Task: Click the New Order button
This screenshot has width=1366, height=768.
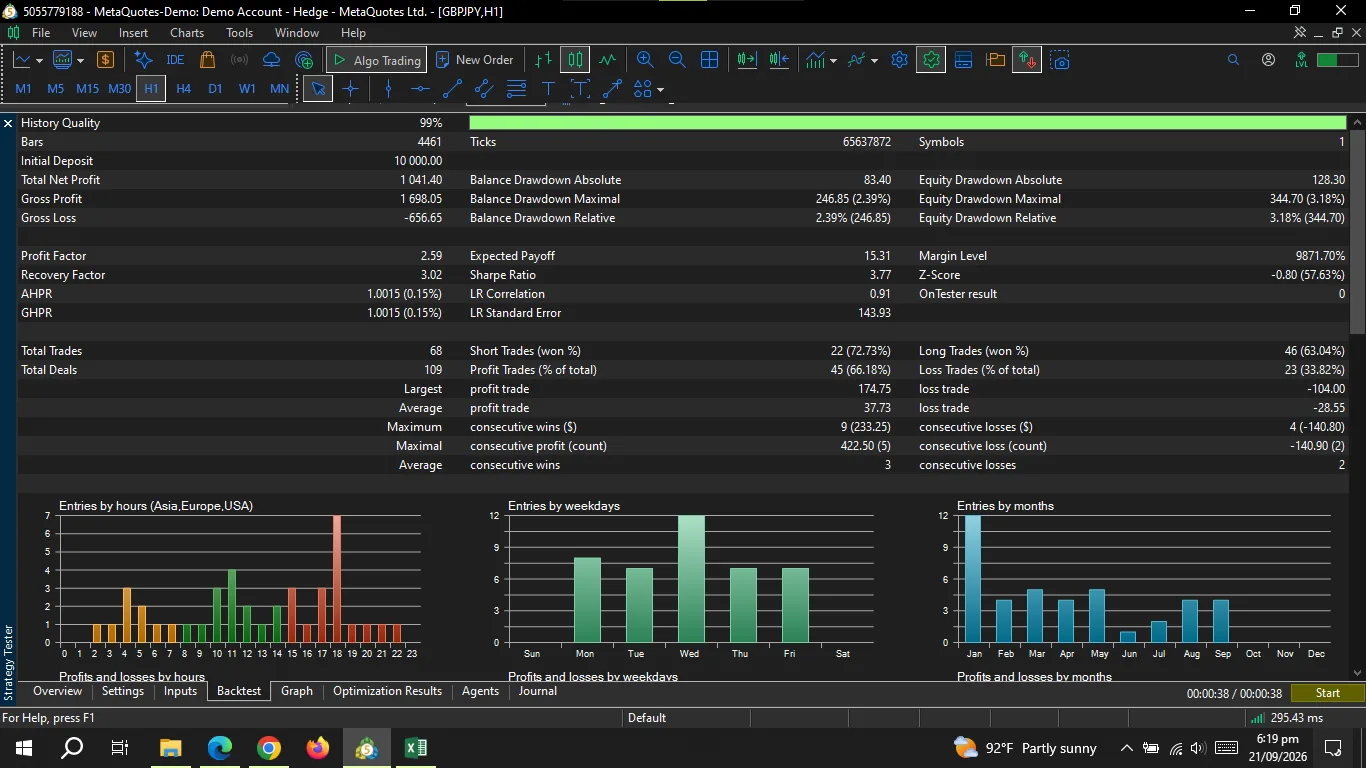Action: tap(474, 60)
